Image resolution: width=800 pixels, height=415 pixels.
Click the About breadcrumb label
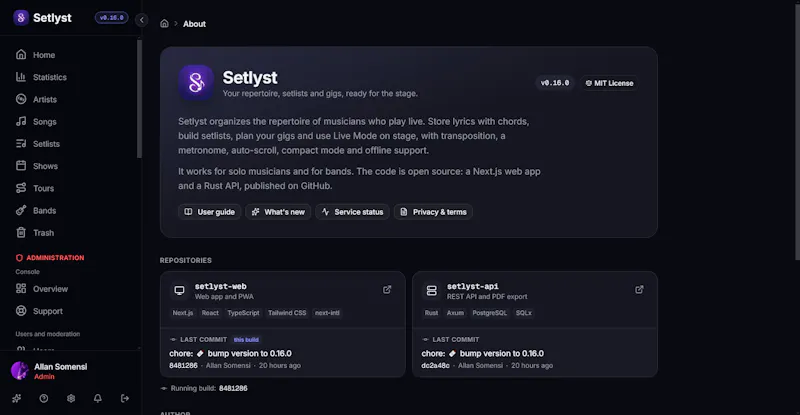194,24
